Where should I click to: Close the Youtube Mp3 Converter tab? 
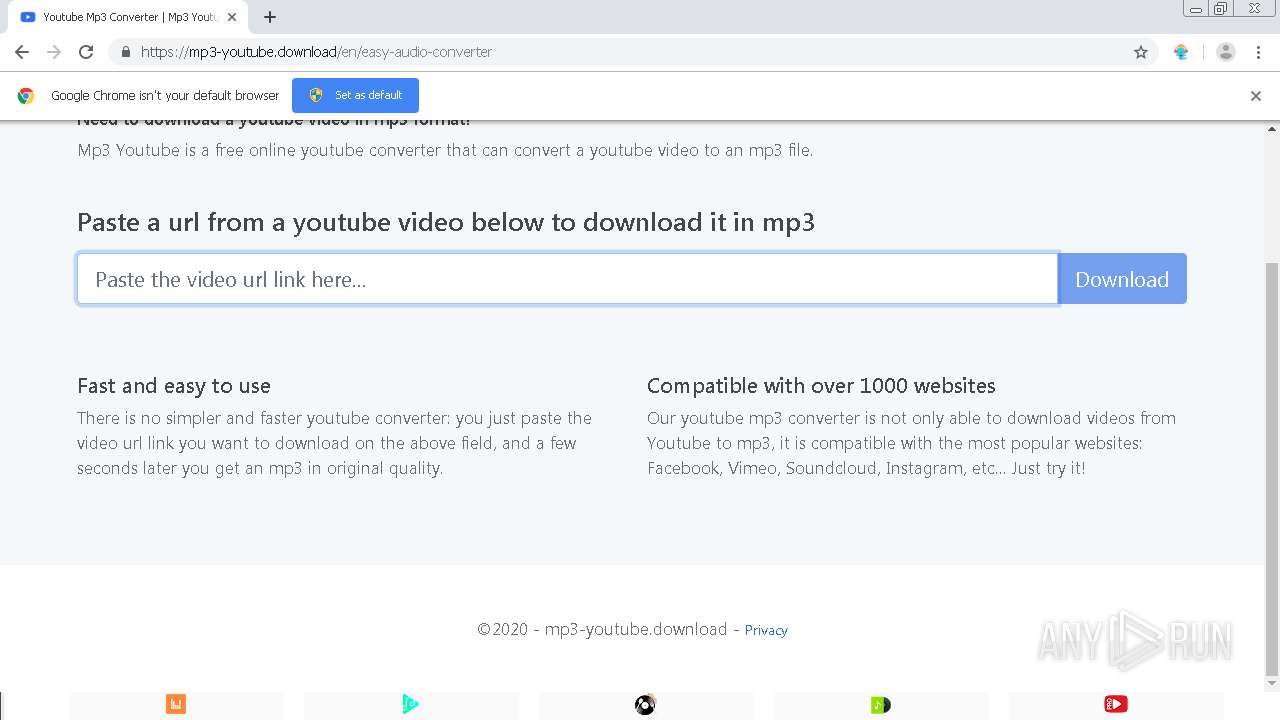[x=232, y=17]
